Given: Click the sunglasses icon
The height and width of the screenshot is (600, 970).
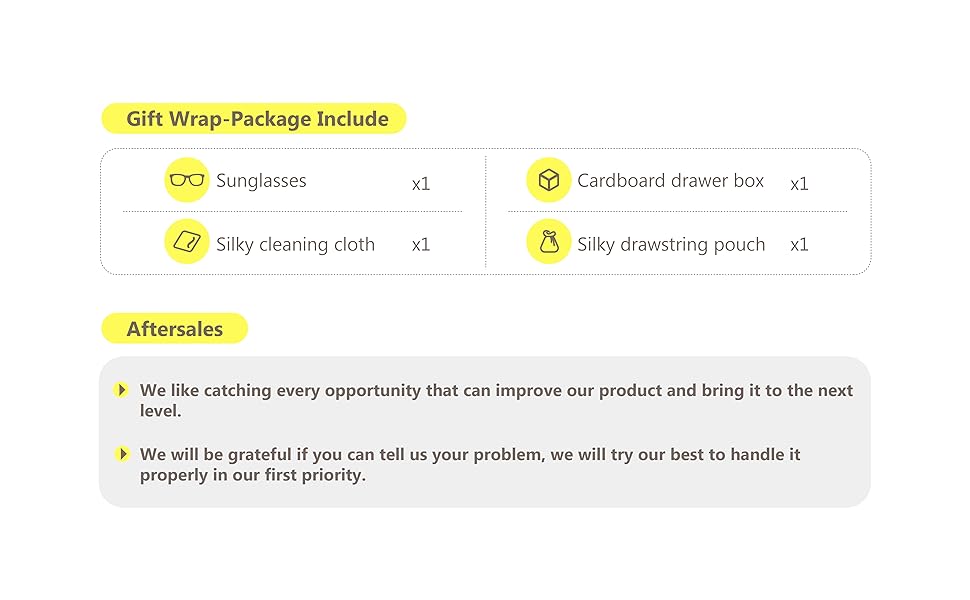Looking at the screenshot, I should [187, 180].
